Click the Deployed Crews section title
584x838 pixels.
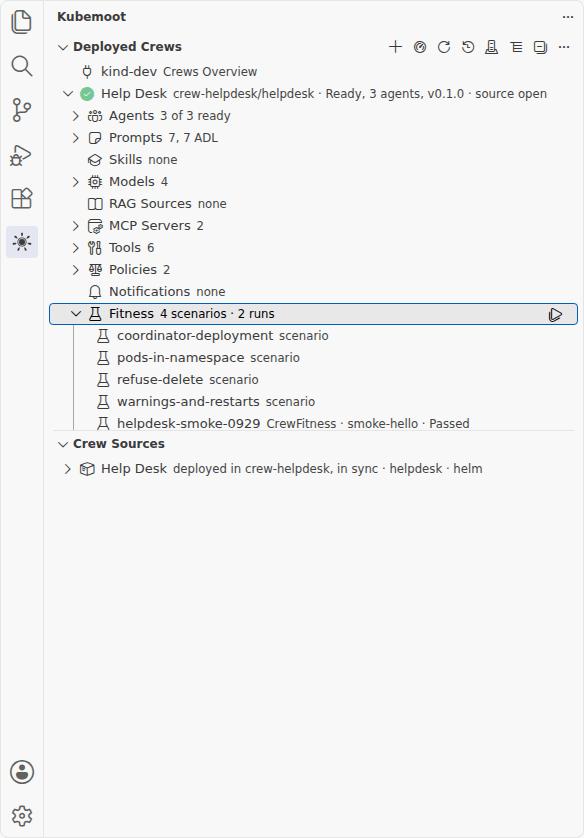coord(127,47)
